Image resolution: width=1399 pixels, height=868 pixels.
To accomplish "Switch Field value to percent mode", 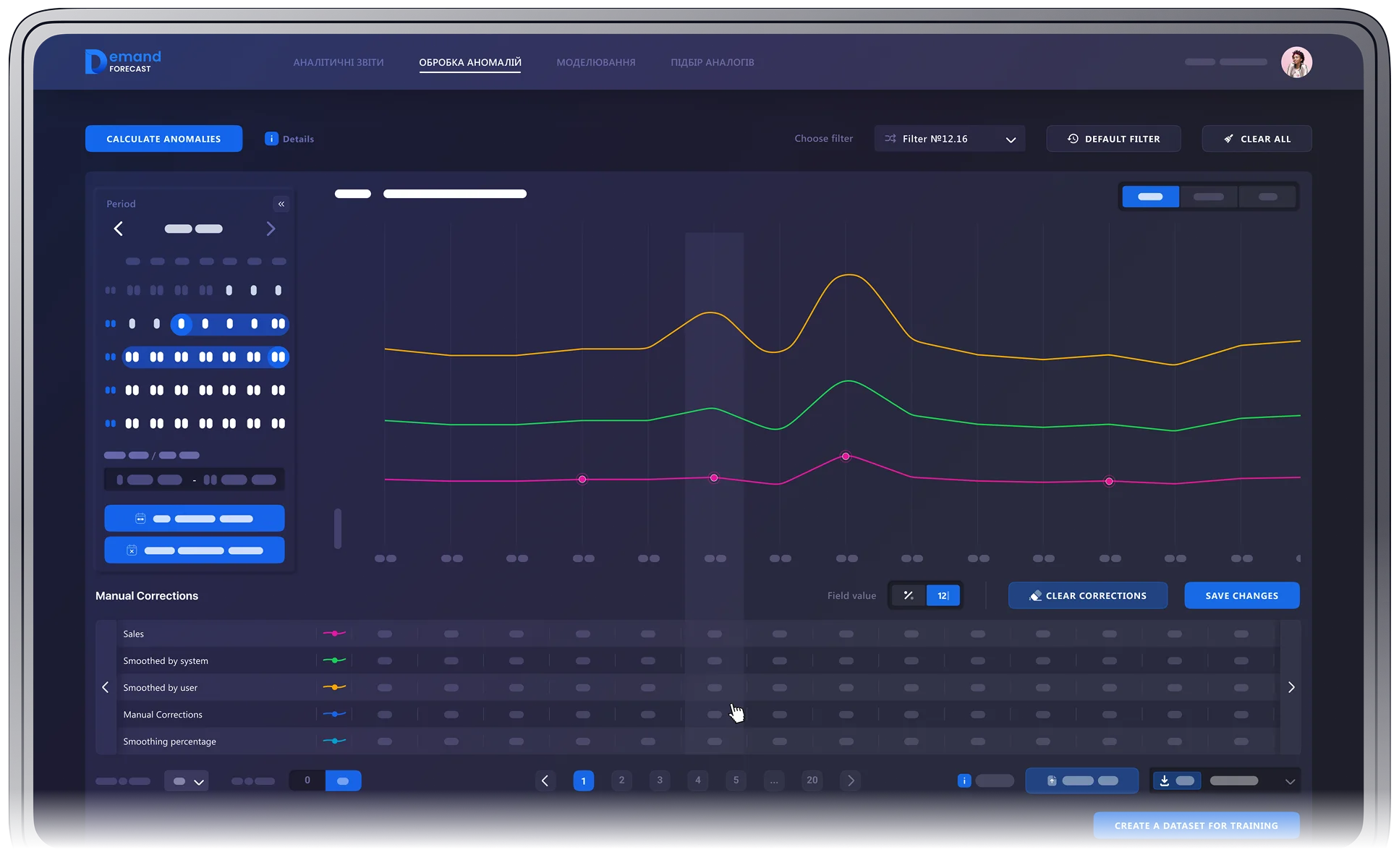I will (x=909, y=595).
